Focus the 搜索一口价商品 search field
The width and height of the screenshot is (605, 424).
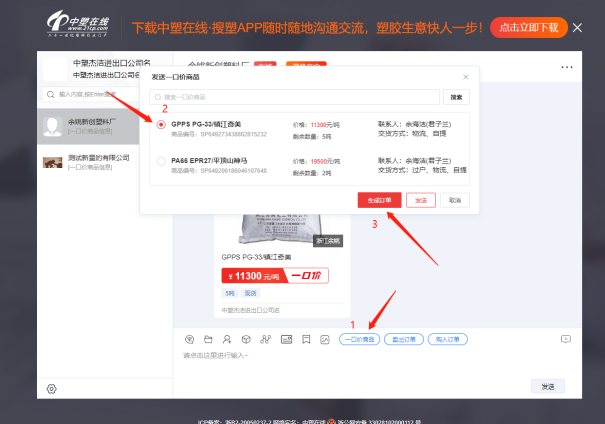pyautogui.click(x=294, y=97)
